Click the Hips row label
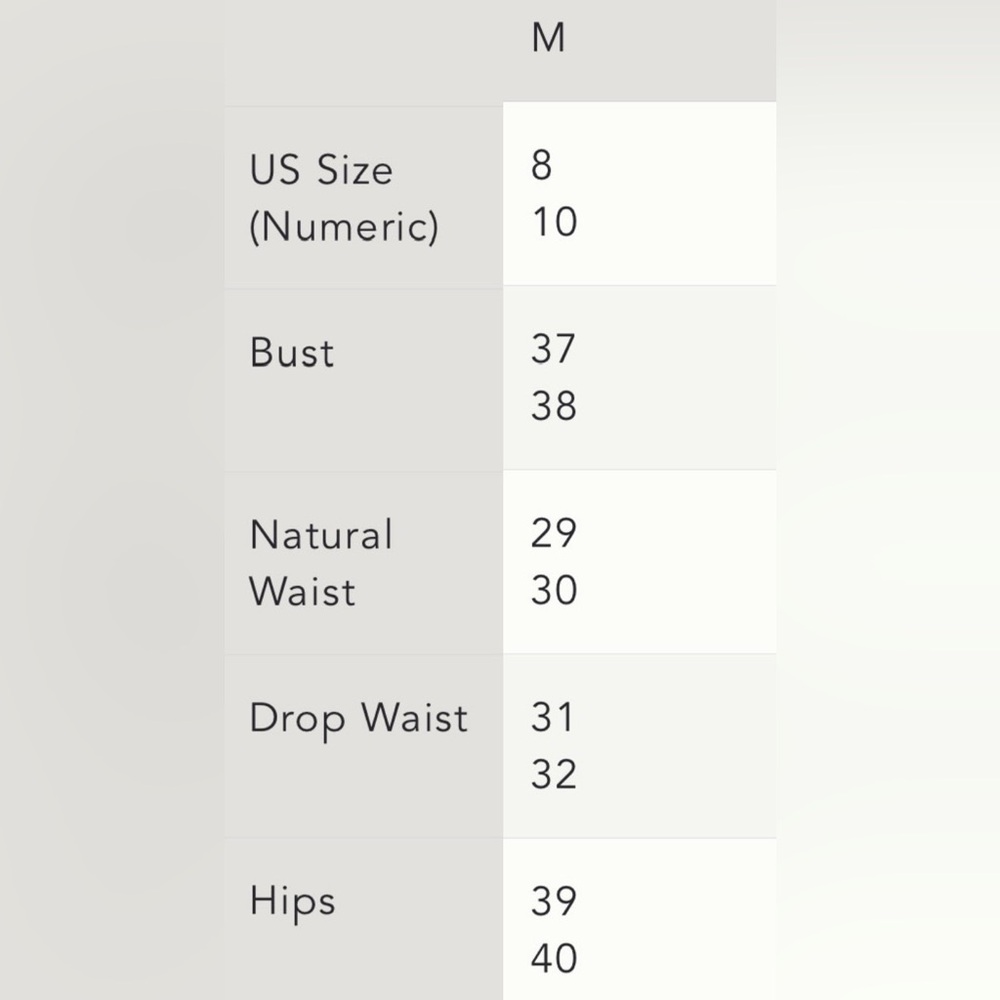This screenshot has height=1000, width=1000. (292, 903)
